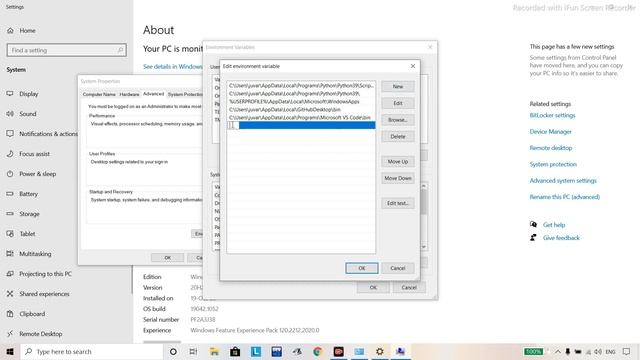The image size is (640, 360).
Task: Open Sound settings
Action: (28, 114)
